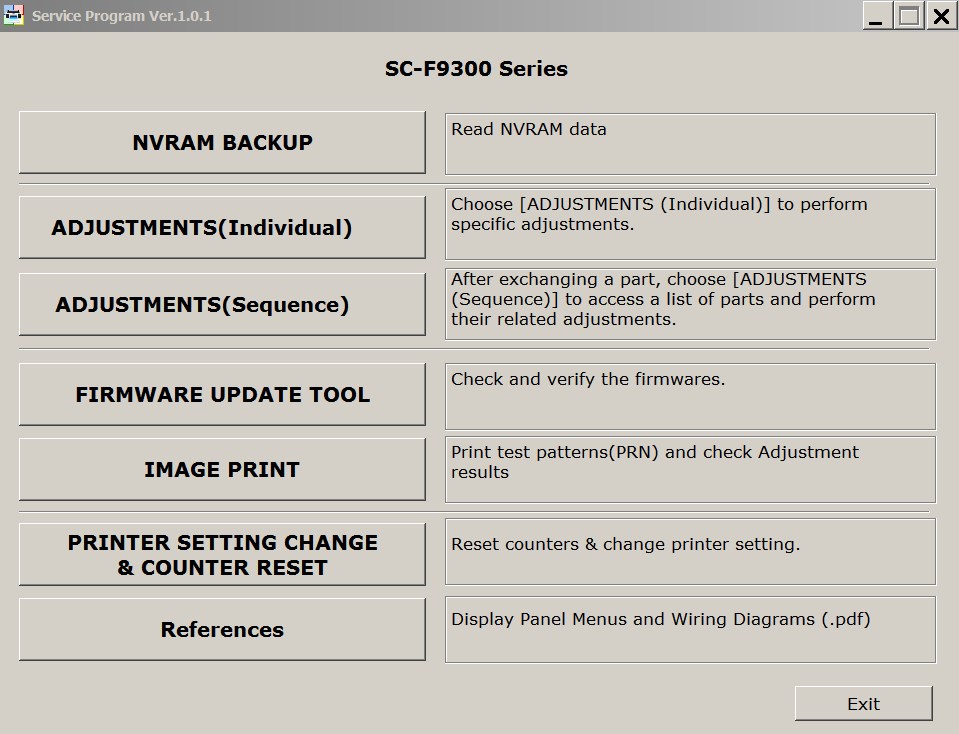Image resolution: width=959 pixels, height=734 pixels.
Task: Click 'Reset counters & change printer setting' text
Action: (625, 545)
